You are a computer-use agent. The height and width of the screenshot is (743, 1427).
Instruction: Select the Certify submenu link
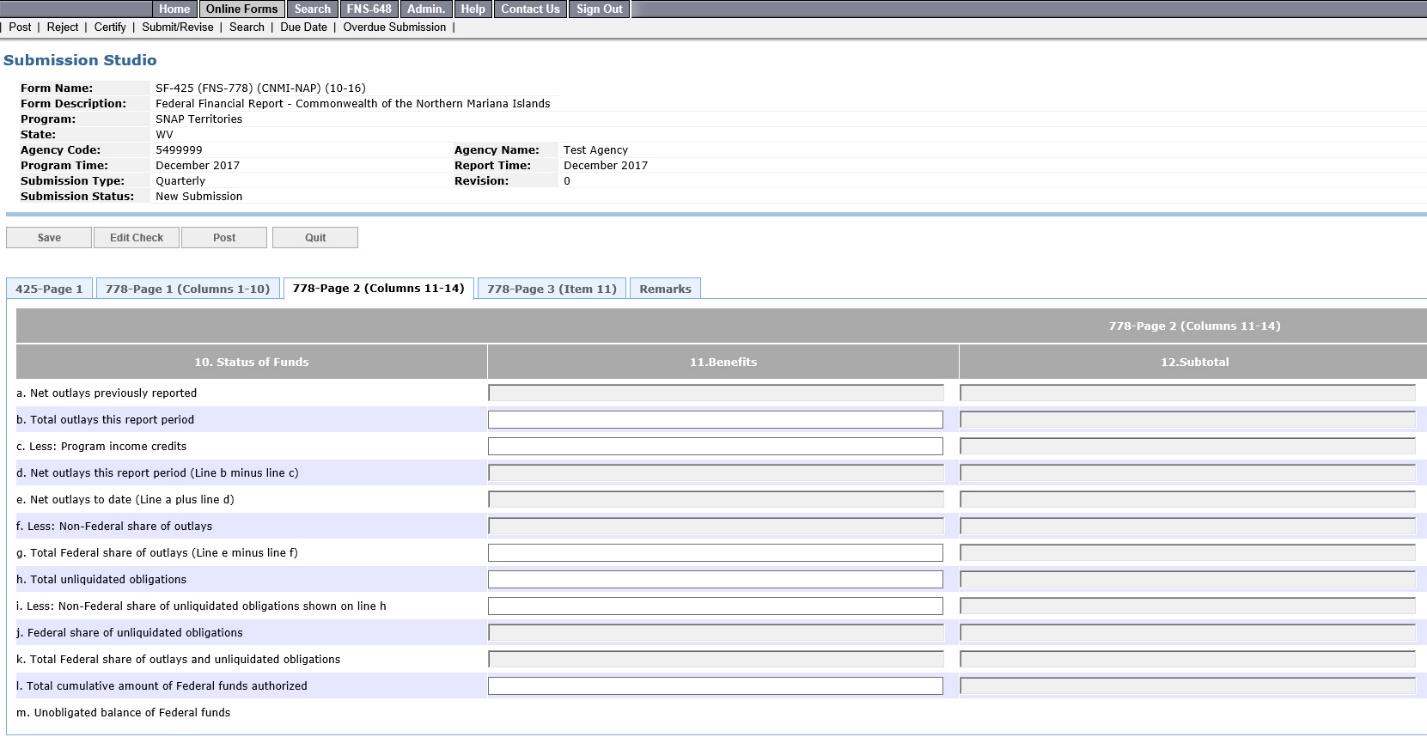(110, 27)
